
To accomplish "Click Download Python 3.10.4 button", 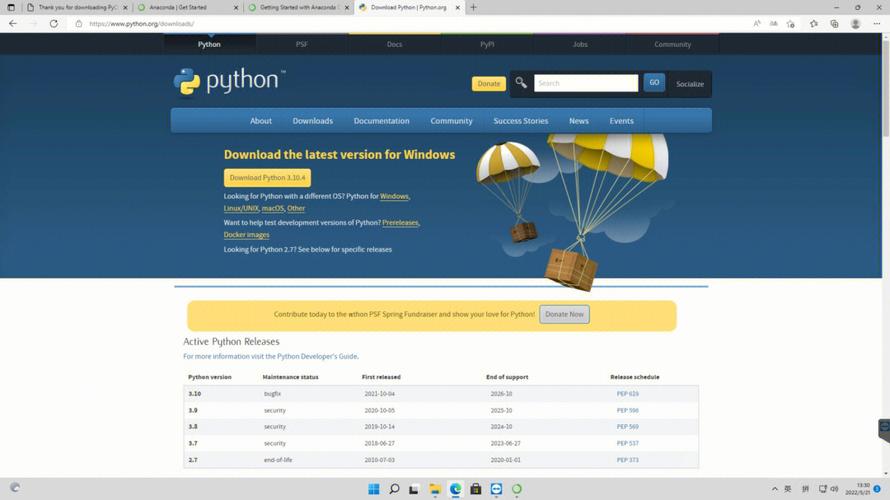I will 267,178.
